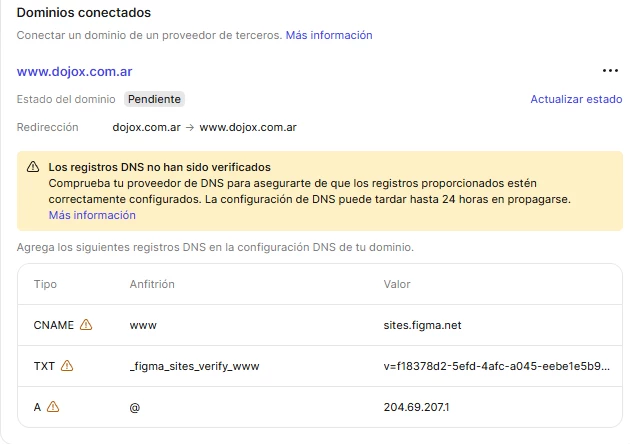This screenshot has width=630, height=444.
Task: Click the warning icon next to the A record
Action: point(53,407)
